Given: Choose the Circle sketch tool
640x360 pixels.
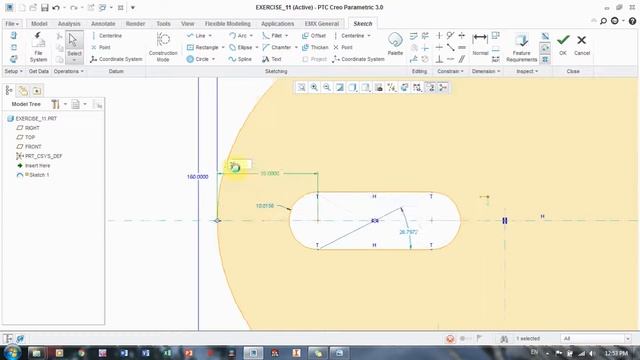Looking at the screenshot, I should point(198,59).
